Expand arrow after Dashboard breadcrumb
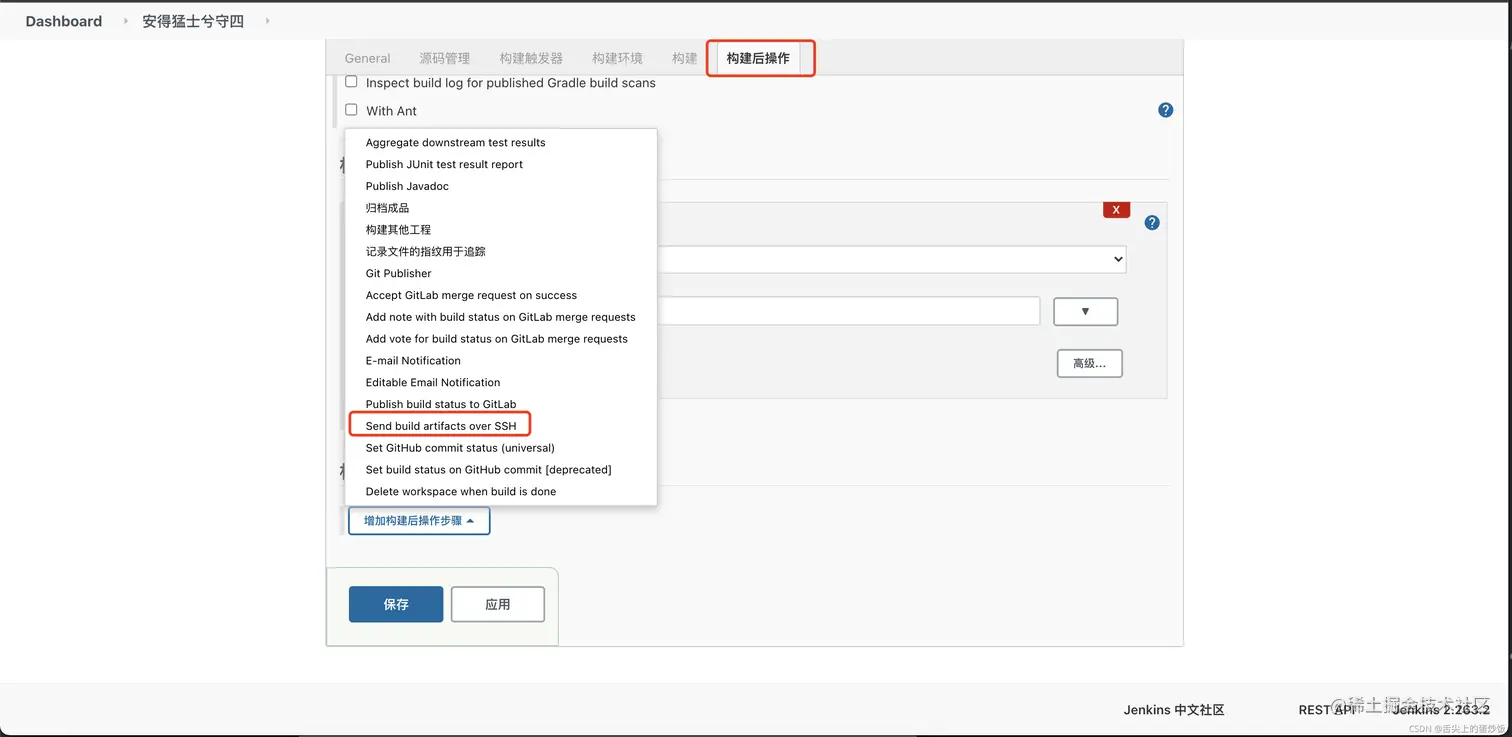The height and width of the screenshot is (737, 1512). point(126,21)
